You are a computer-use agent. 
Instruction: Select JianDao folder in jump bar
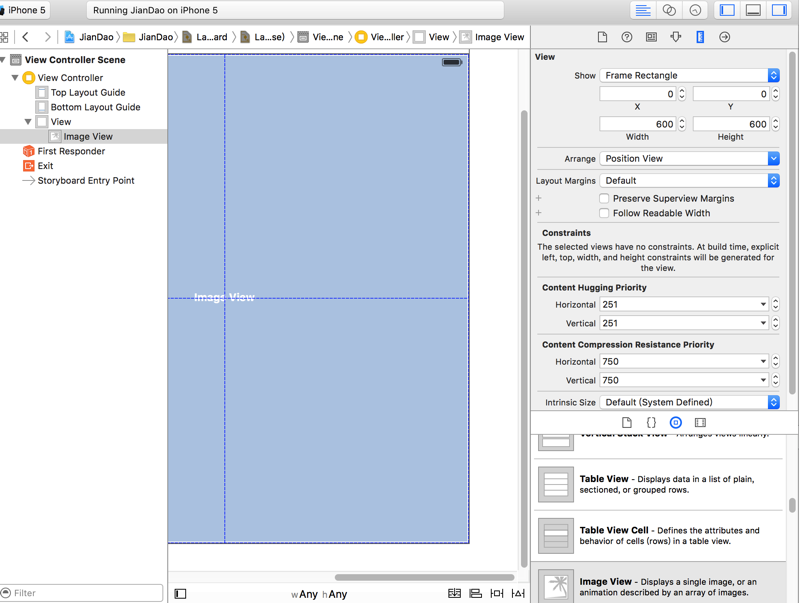pos(148,37)
